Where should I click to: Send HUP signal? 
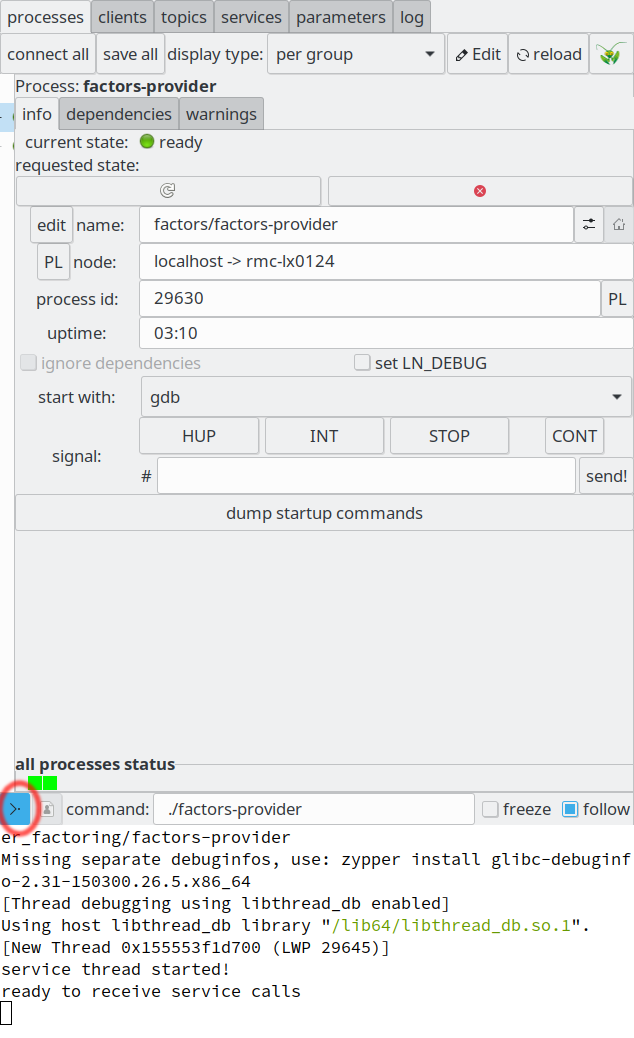coord(199,436)
